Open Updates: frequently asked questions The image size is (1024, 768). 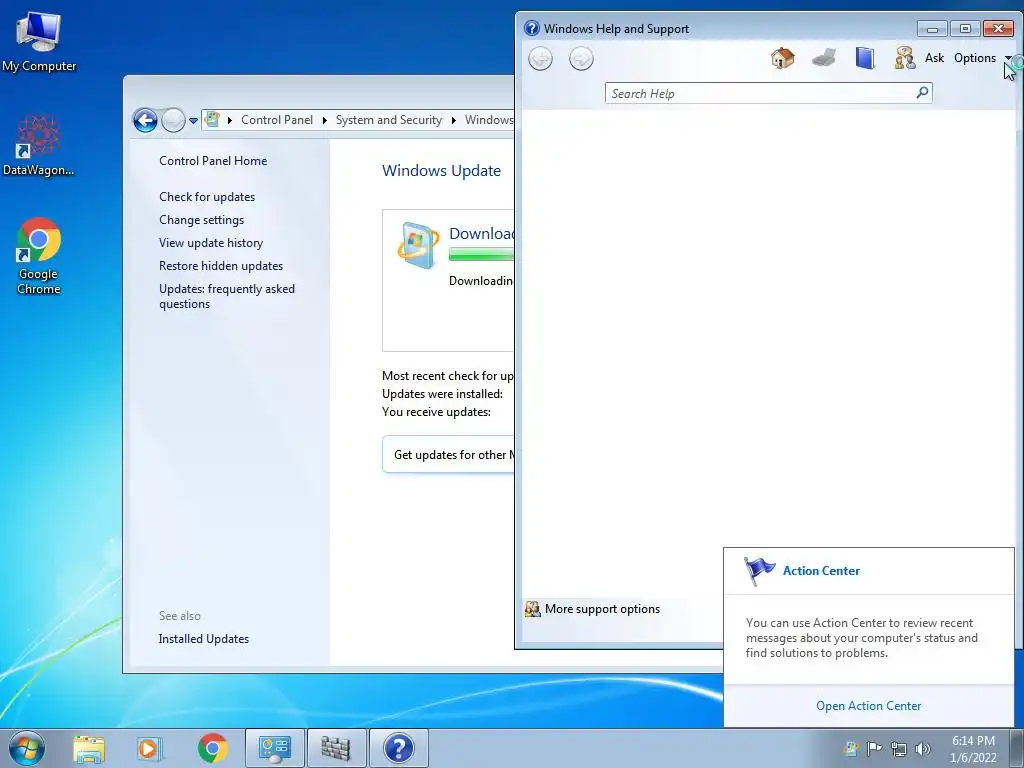(x=227, y=296)
